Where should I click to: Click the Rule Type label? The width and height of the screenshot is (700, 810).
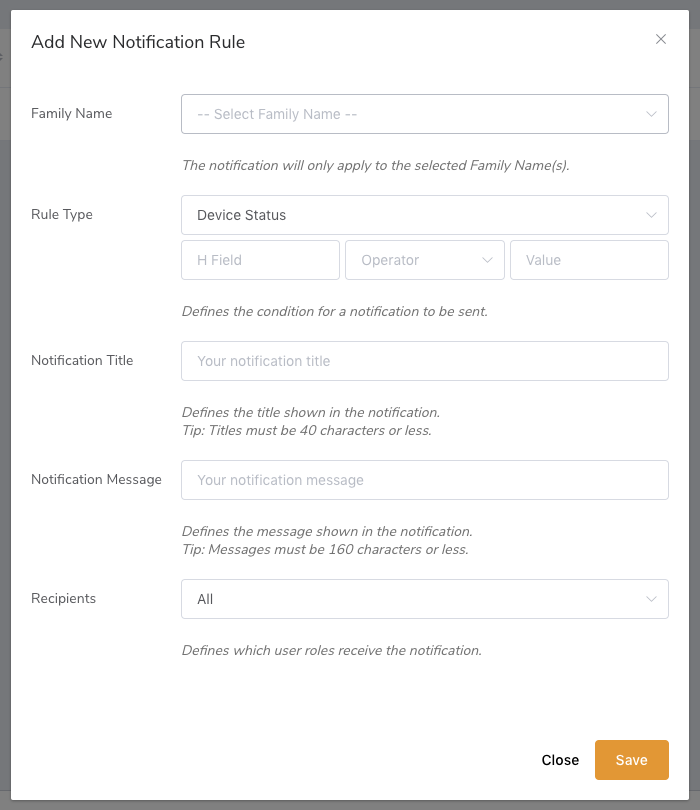pyautogui.click(x=62, y=214)
